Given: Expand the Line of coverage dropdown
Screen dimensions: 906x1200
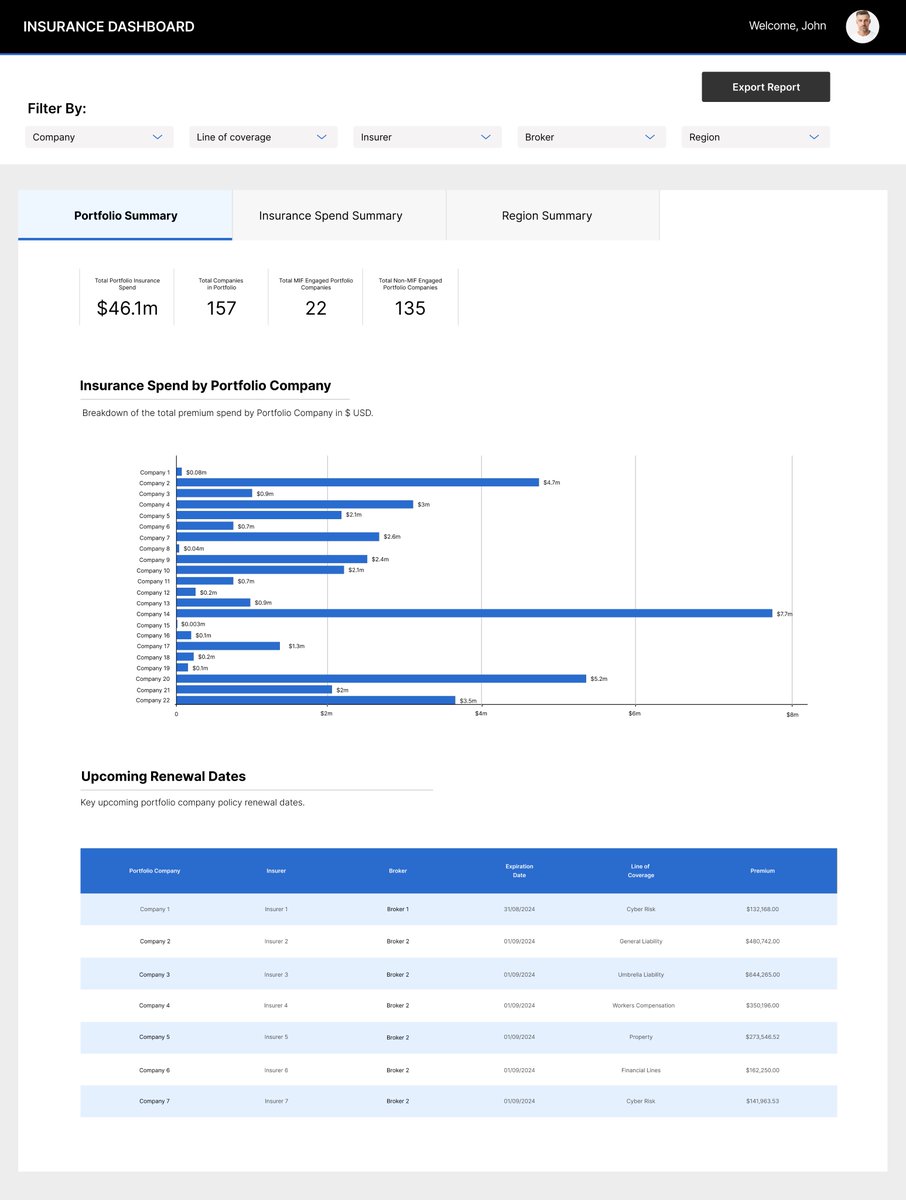Looking at the screenshot, I should (263, 137).
